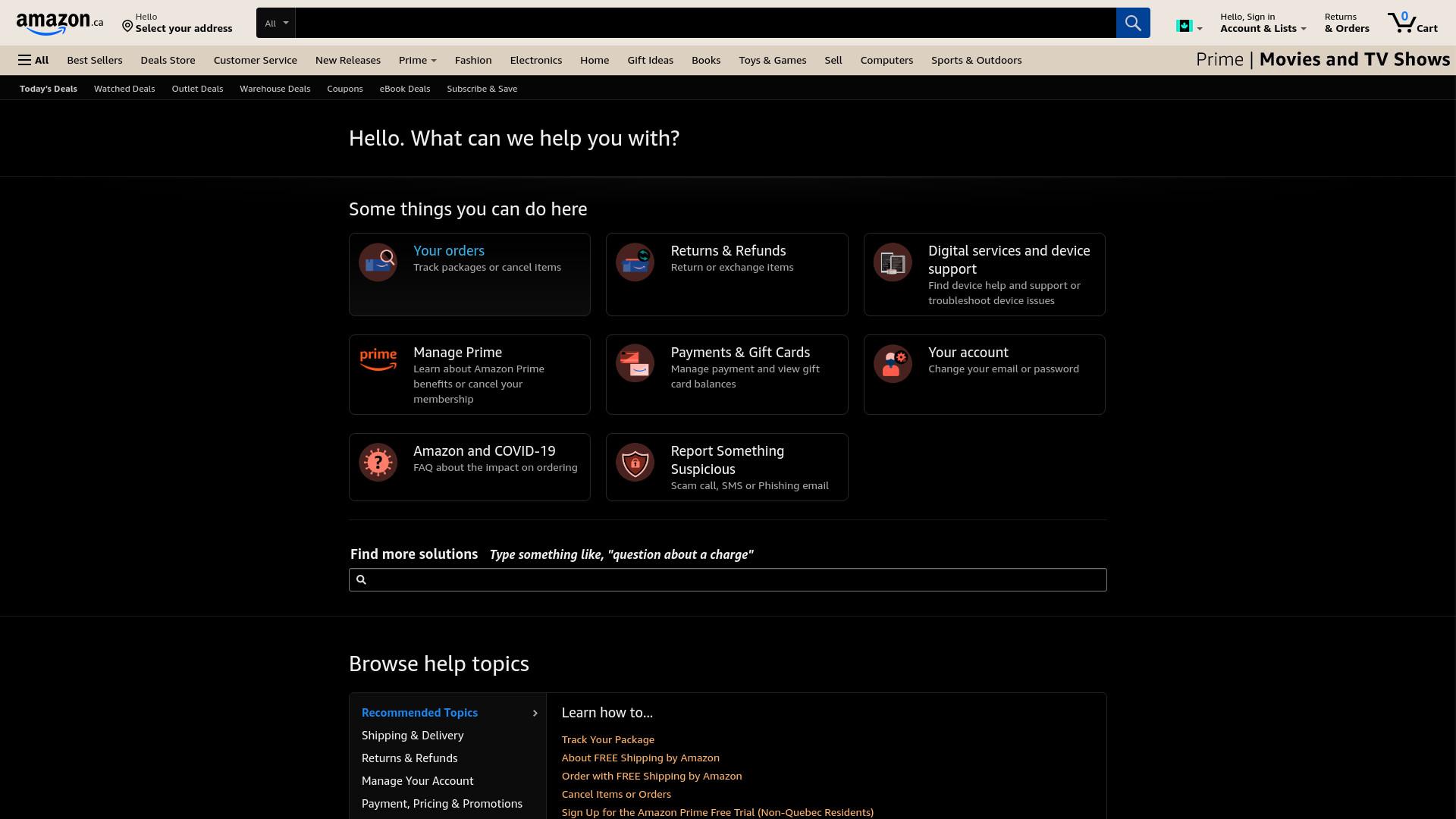Open New Releases navigation item

[348, 60]
